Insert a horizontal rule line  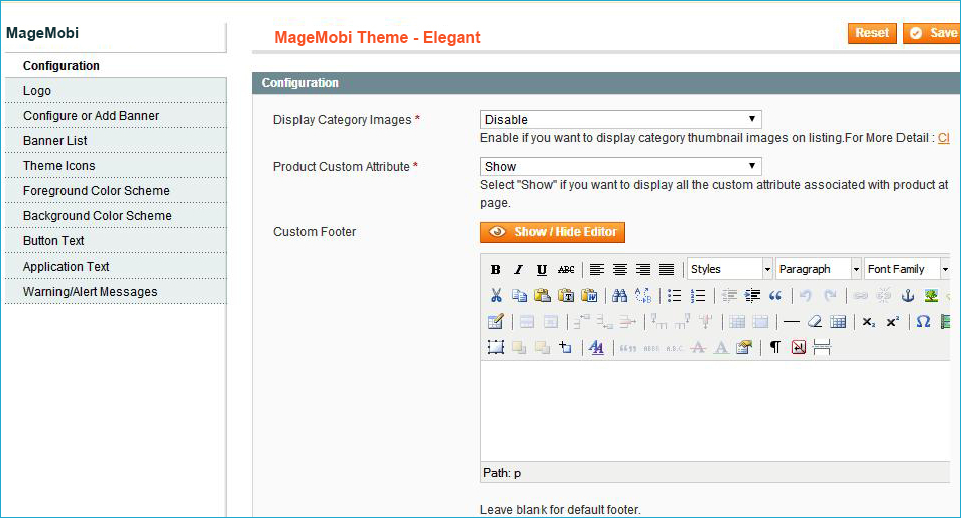pos(791,321)
